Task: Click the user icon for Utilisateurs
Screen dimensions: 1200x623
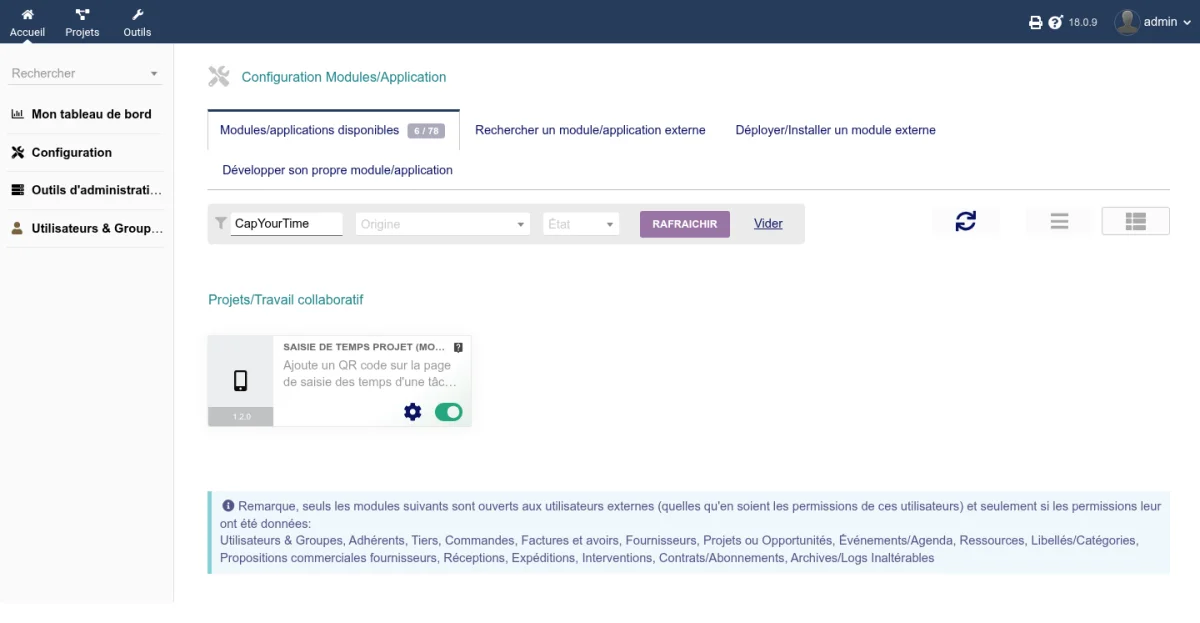Action: pyautogui.click(x=17, y=228)
